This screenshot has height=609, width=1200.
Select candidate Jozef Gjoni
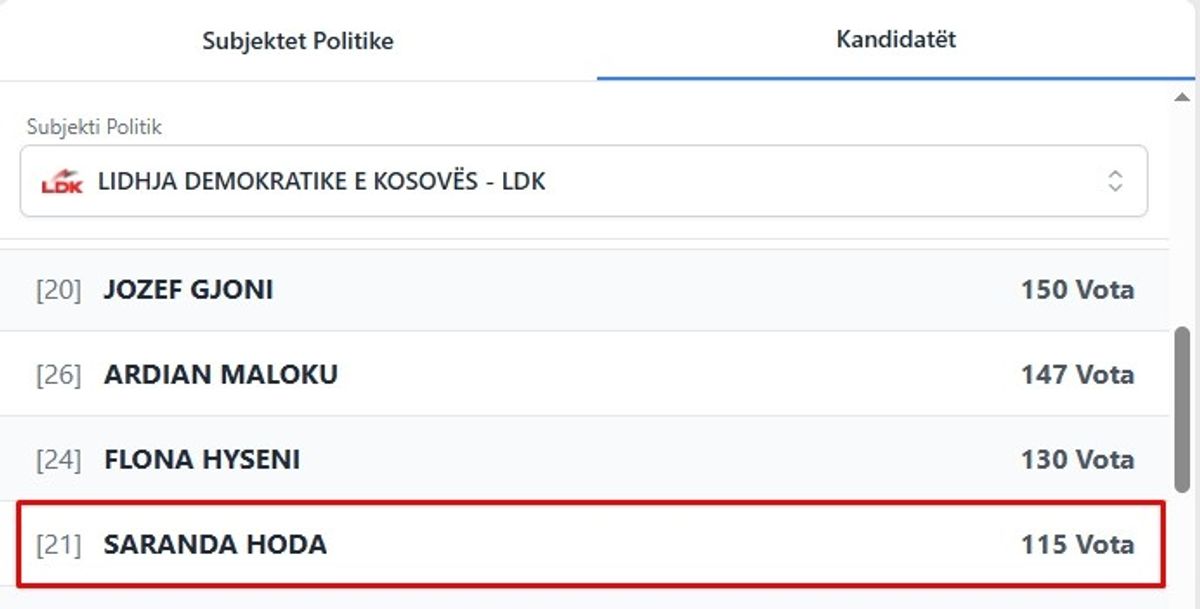(x=188, y=290)
